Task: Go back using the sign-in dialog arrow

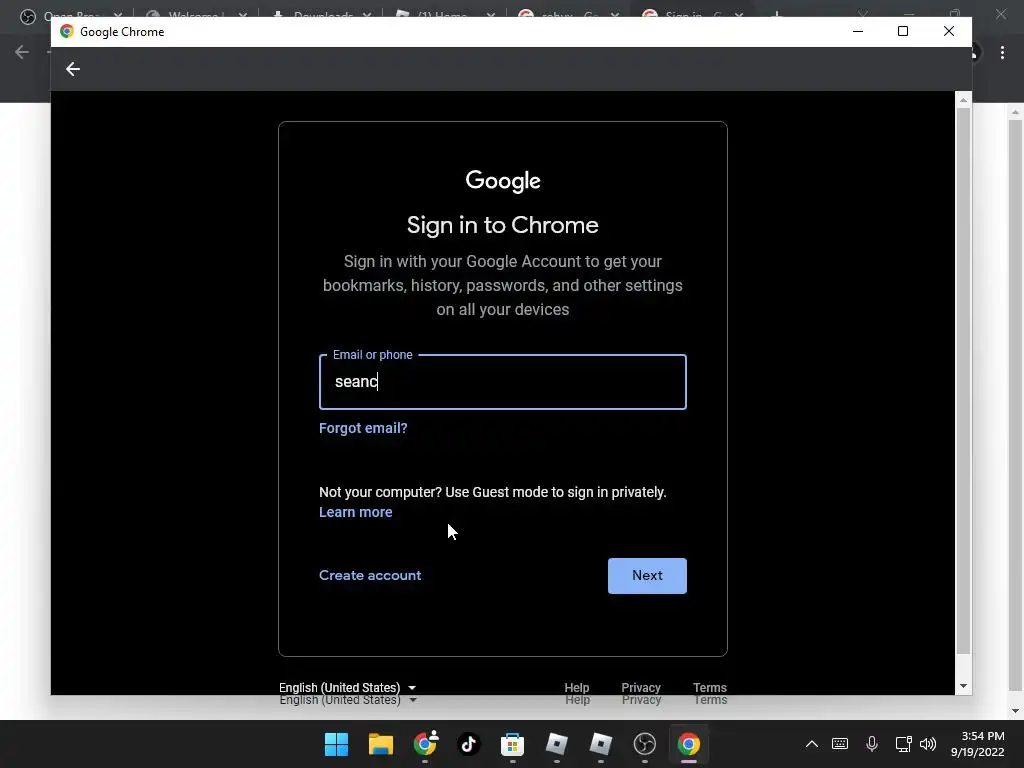Action: coord(72,69)
